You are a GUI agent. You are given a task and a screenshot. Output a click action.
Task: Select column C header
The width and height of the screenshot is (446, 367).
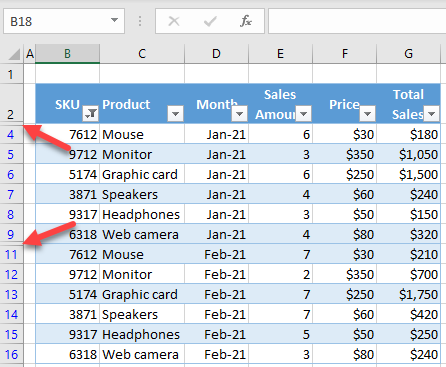[x=142, y=54]
